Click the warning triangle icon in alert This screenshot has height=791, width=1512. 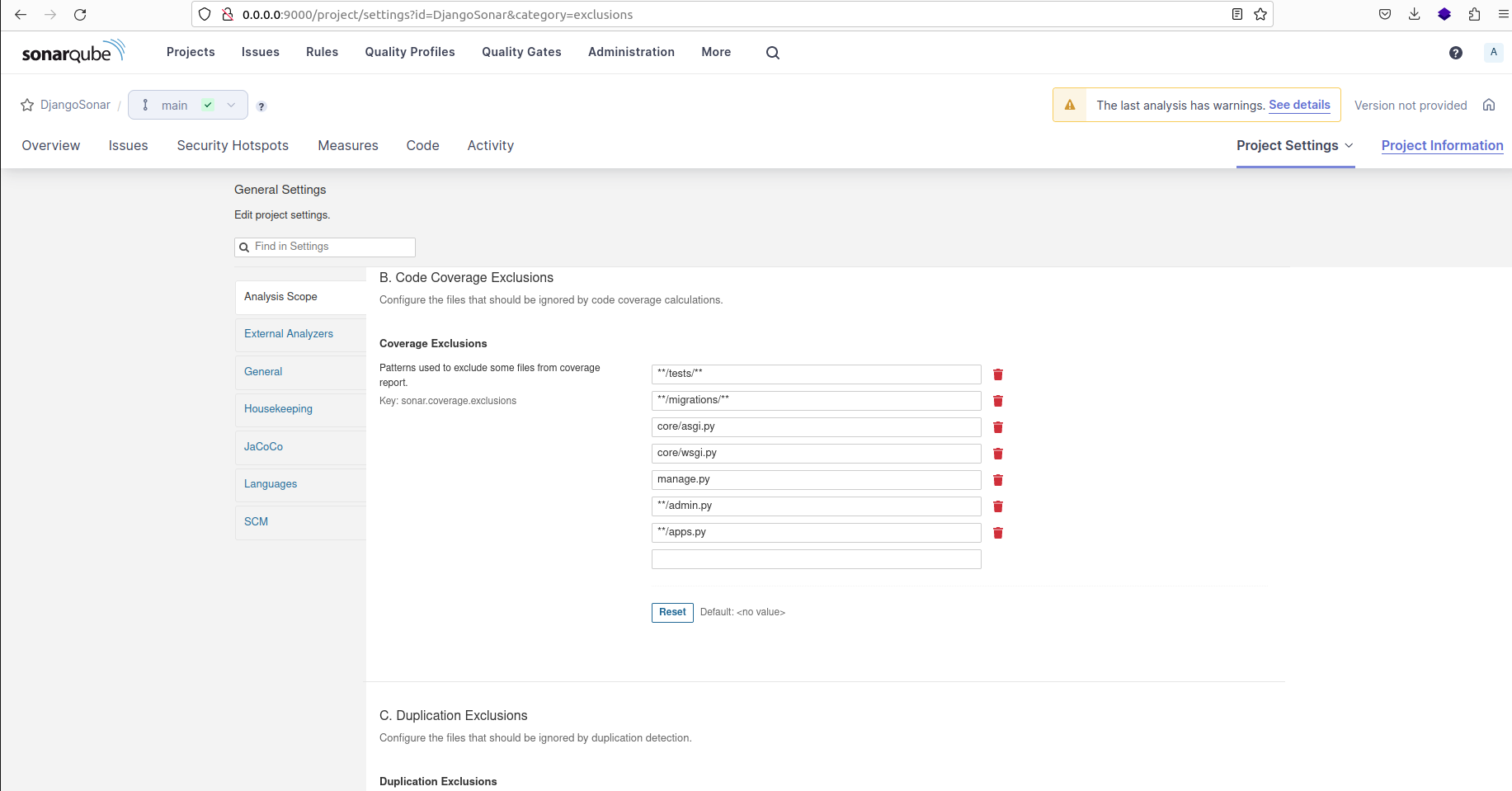tap(1070, 105)
